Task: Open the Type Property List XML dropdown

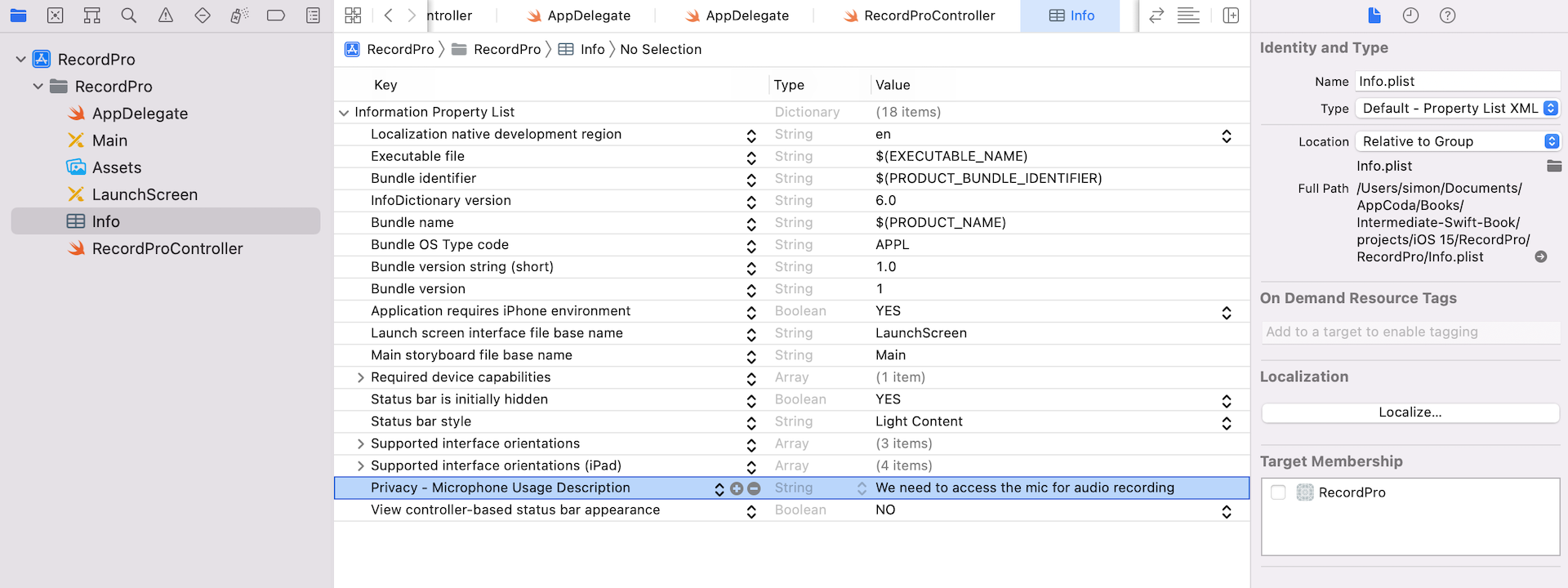Action: pyautogui.click(x=1458, y=109)
